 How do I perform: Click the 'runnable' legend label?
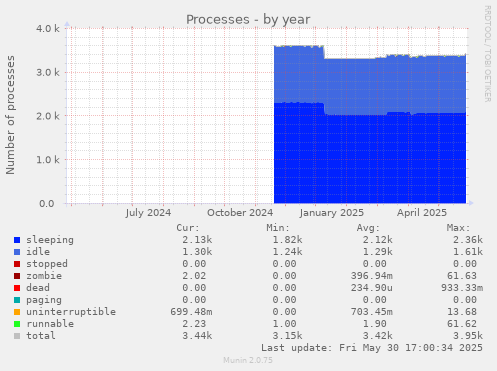point(50,324)
